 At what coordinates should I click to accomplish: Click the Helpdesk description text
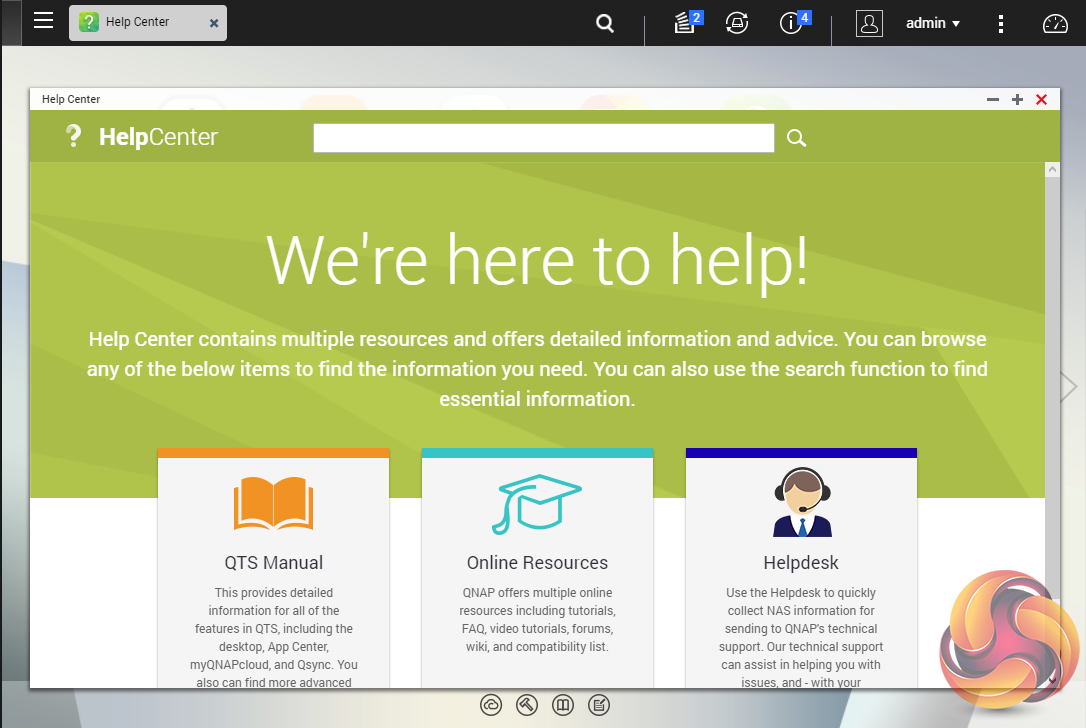801,637
